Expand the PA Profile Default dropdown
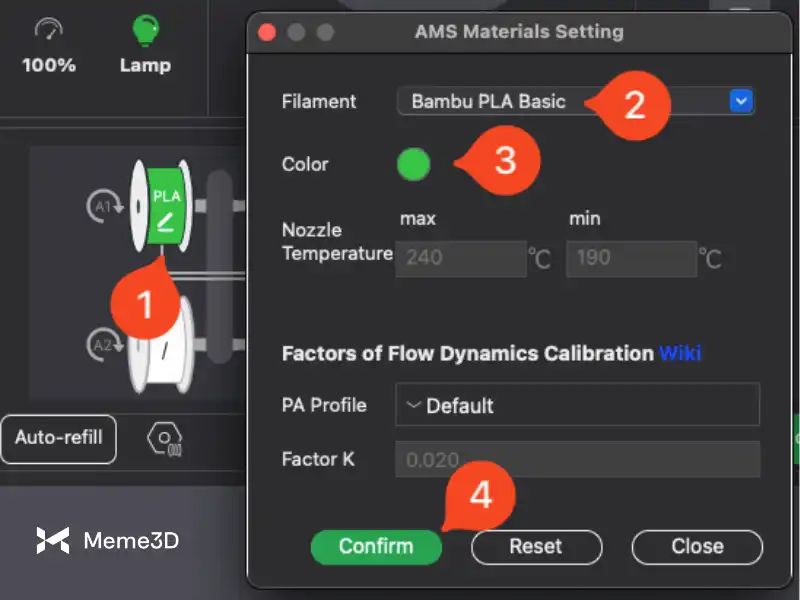800x600 pixels. [x=577, y=405]
